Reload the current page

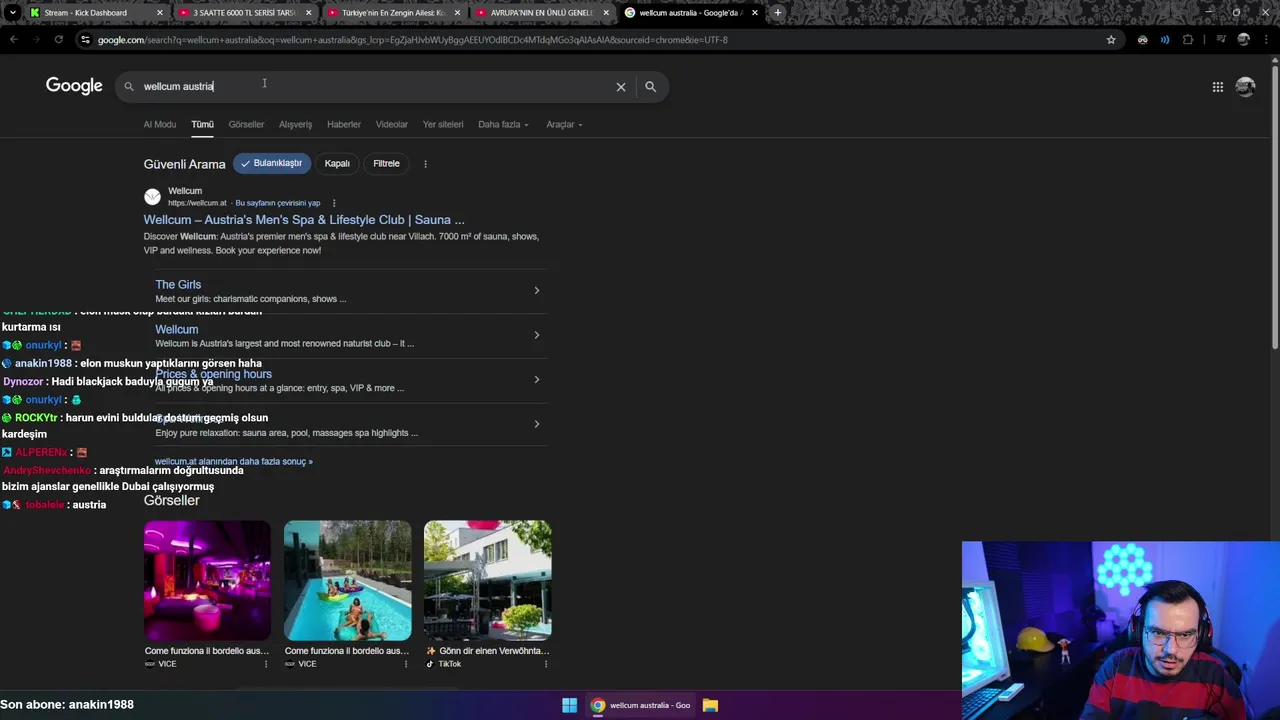[59, 40]
